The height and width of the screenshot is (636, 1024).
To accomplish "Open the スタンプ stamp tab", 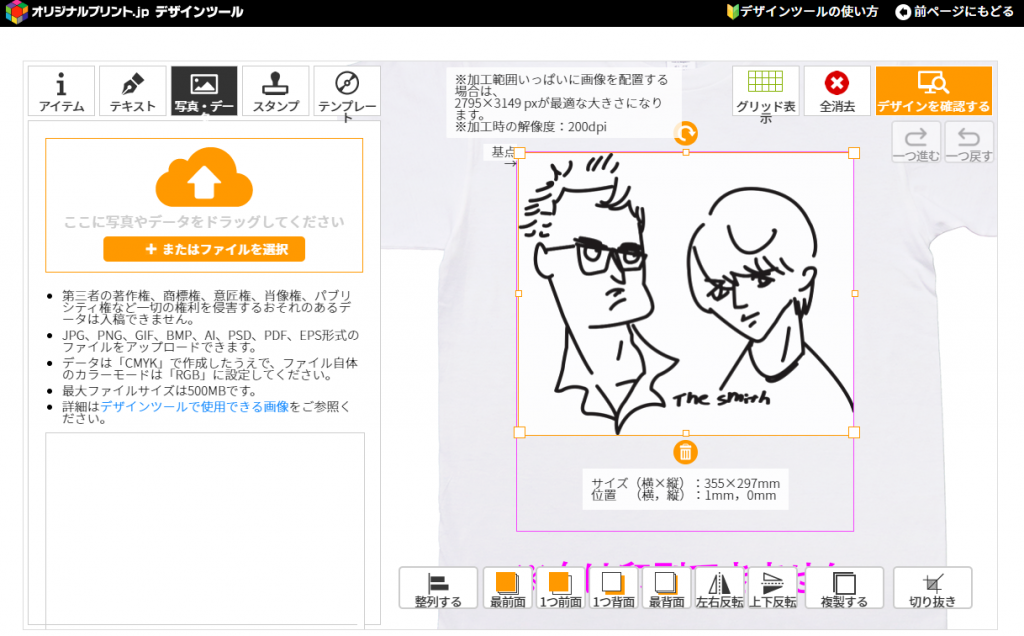I will [x=276, y=91].
